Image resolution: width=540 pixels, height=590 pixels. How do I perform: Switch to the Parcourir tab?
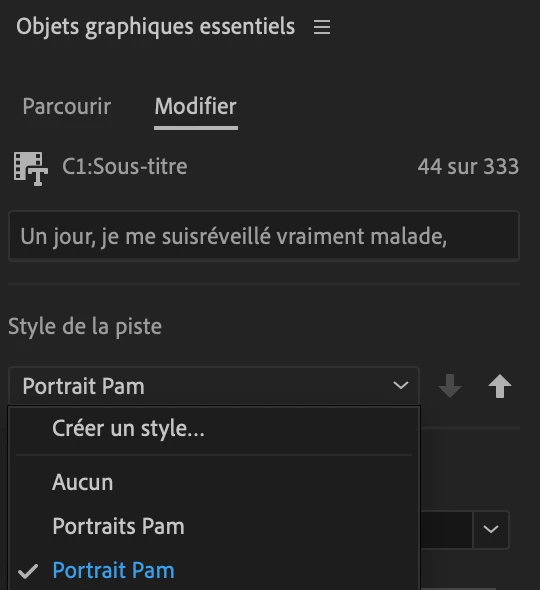tap(67, 106)
